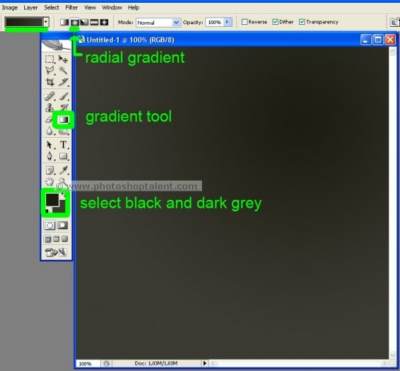Switch to Quick Mask mode
400x371 pixels.
(x=63, y=226)
